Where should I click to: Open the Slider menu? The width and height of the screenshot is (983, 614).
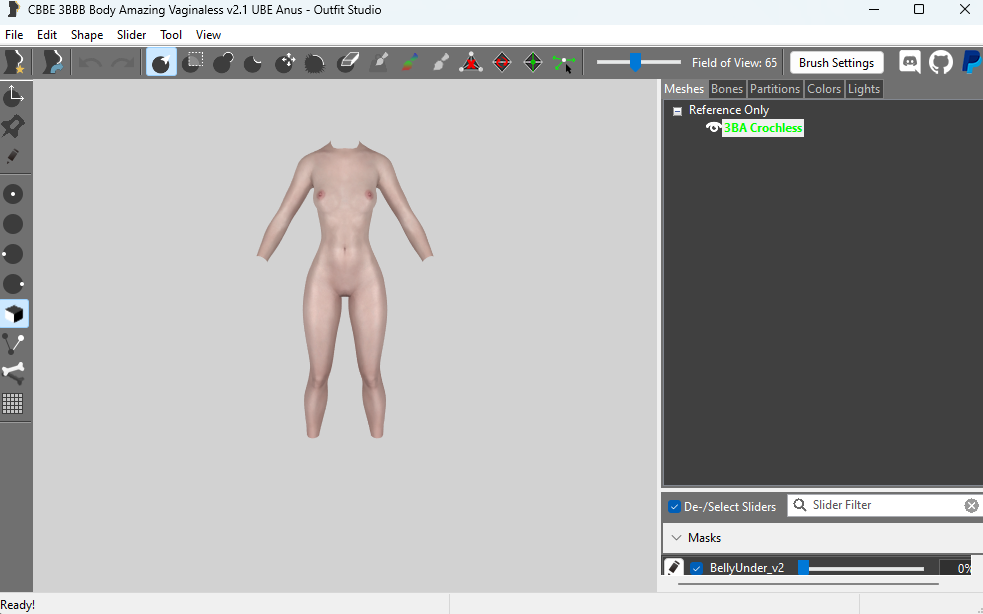[132, 34]
